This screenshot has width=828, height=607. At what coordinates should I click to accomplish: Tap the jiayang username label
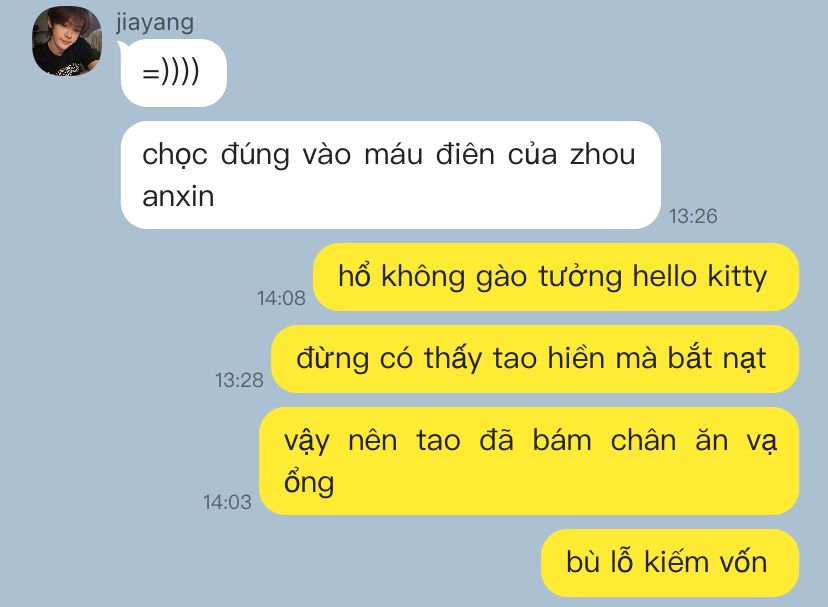pyautogui.click(x=155, y=23)
